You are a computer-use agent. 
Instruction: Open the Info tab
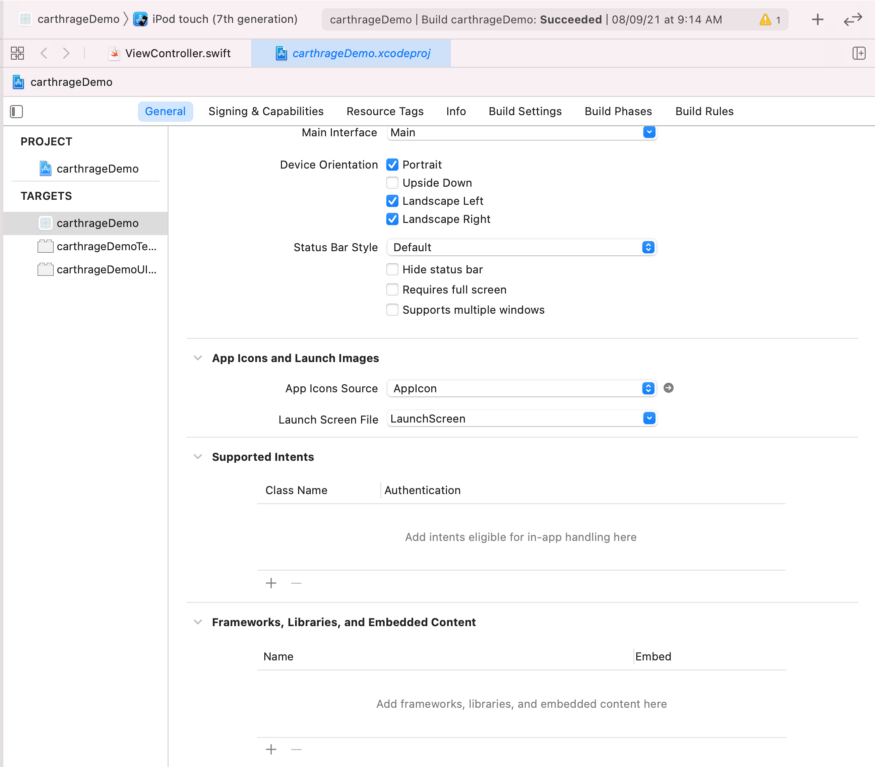click(456, 111)
